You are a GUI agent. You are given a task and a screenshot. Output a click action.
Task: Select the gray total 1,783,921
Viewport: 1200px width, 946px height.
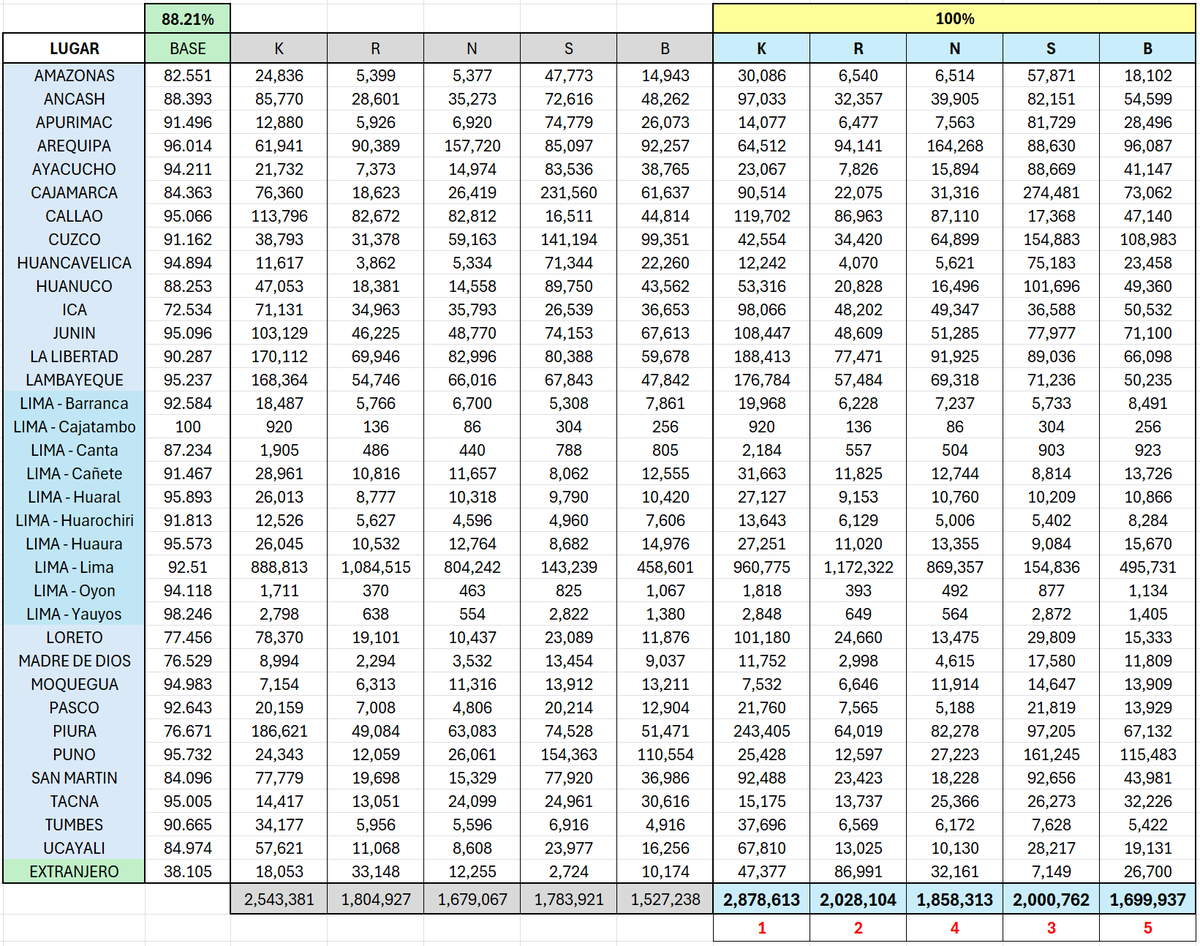(569, 899)
